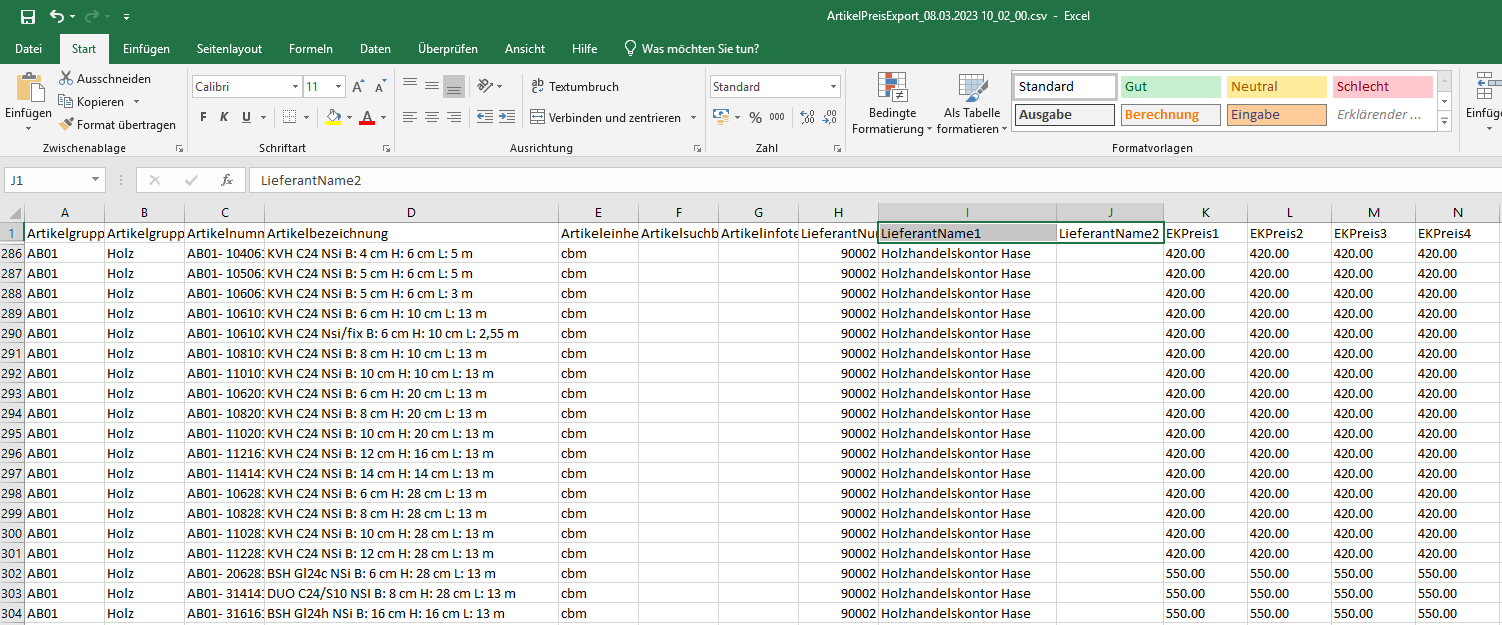Viewport: 1502px width, 625px height.
Task: Expand the Formatvorlagen styles gallery
Action: coord(1444,121)
